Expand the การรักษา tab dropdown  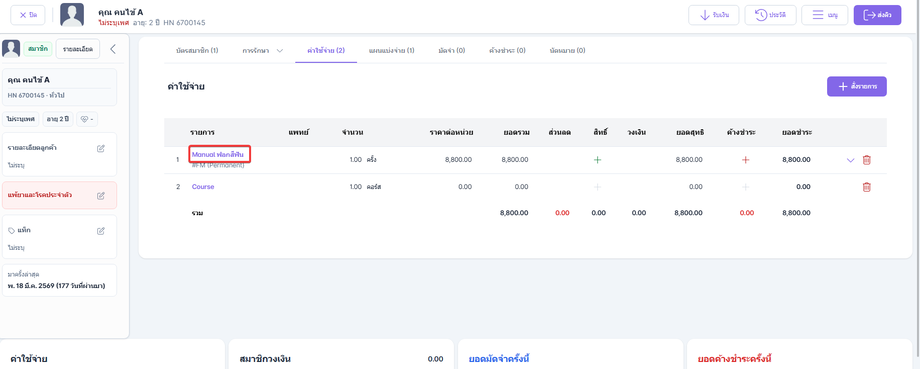click(263, 51)
